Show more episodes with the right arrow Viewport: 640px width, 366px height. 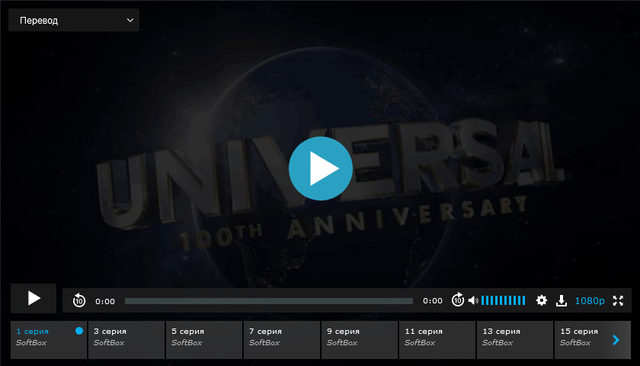(x=616, y=340)
